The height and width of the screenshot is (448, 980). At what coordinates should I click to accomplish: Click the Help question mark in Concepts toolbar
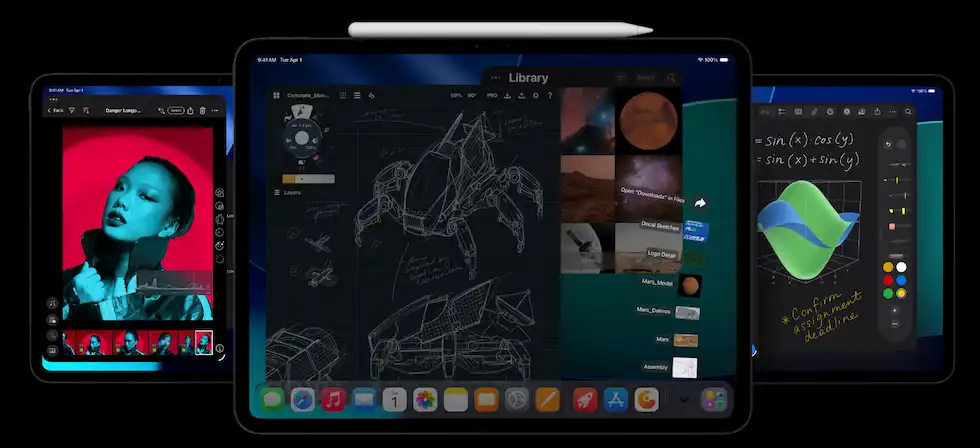(550, 96)
